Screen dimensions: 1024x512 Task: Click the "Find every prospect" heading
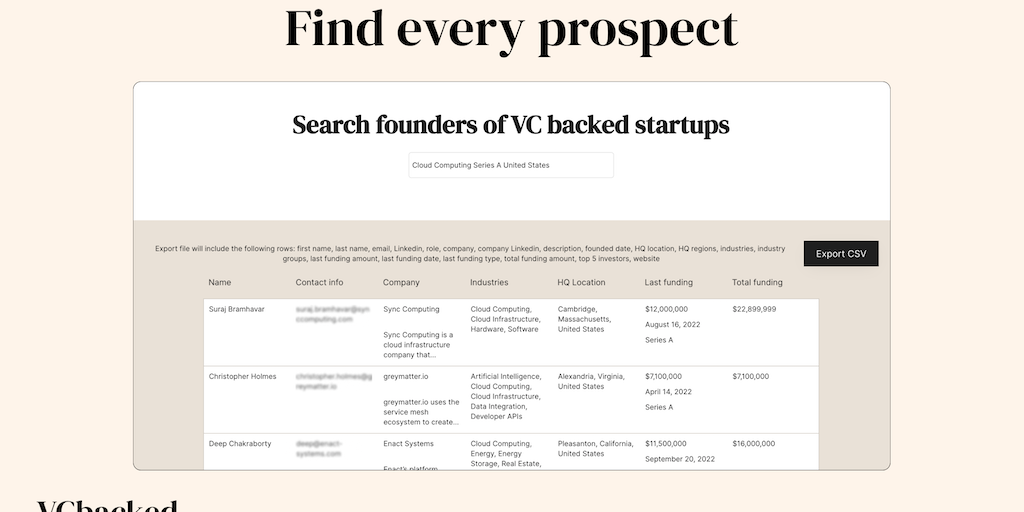(x=511, y=29)
